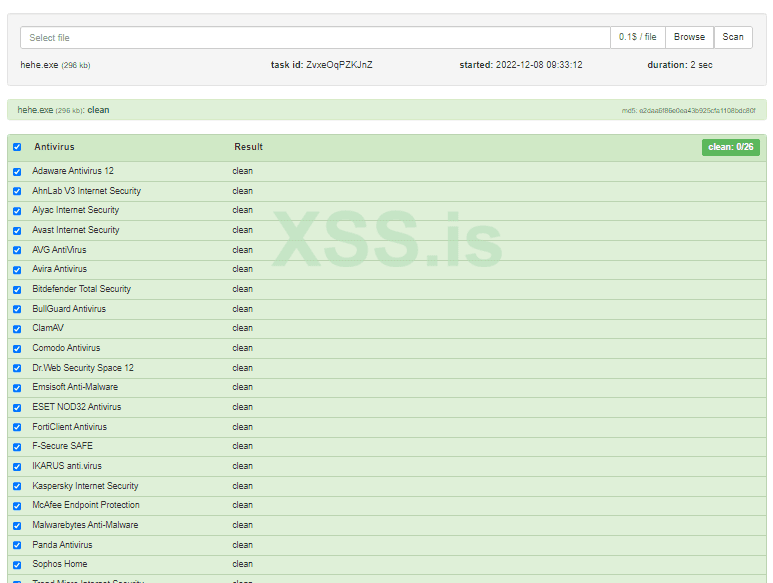The width and height of the screenshot is (773, 583).
Task: Click the hehe.exe clean status banner text
Action: coord(63,110)
